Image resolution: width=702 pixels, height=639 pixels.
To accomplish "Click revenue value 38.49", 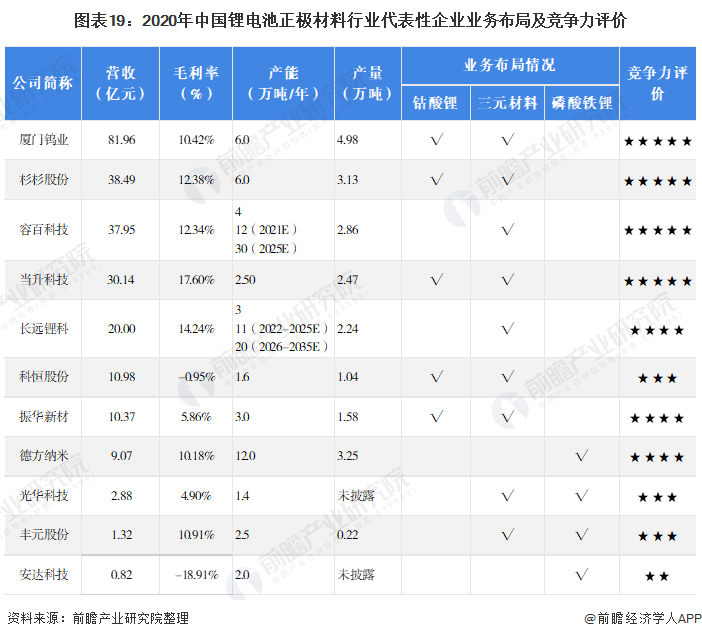I will 121,180.
